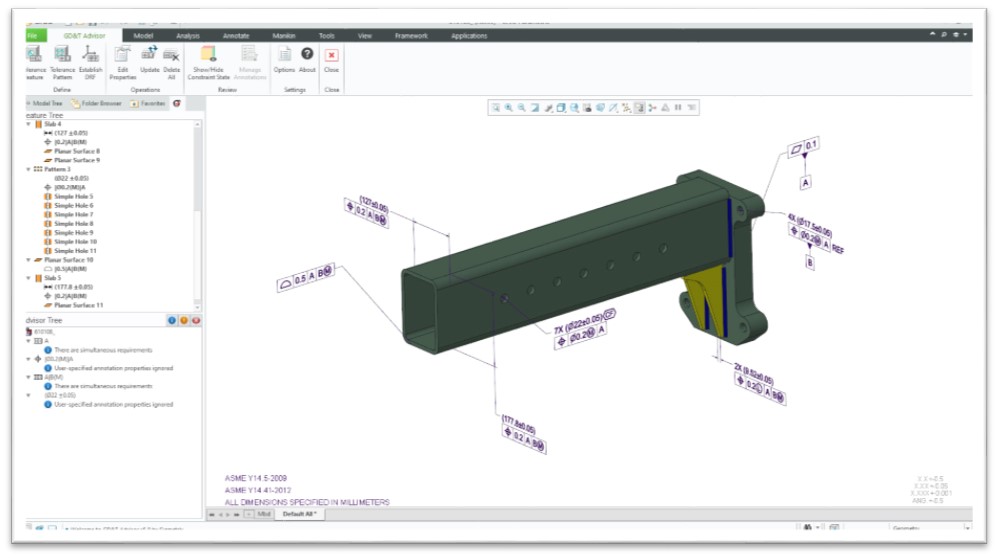Select Planar Surface 9 in the feature tree
The width and height of the screenshot is (998, 558).
[x=76, y=160]
